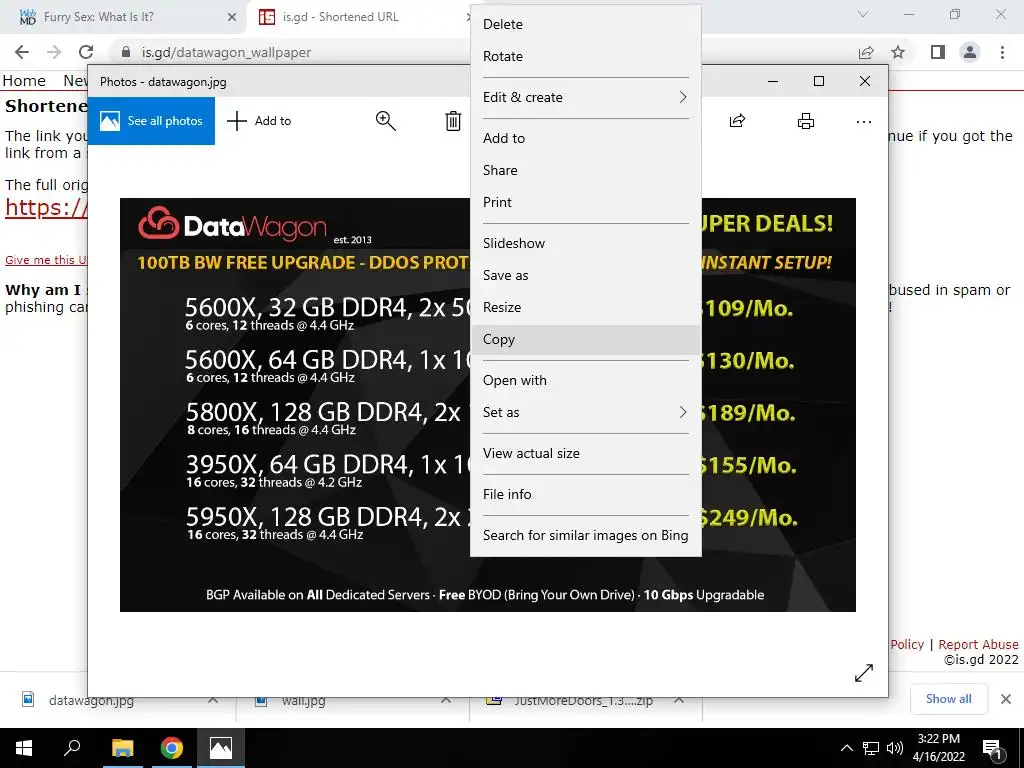Click the network tray icon
The width and height of the screenshot is (1024, 768).
[x=871, y=748]
